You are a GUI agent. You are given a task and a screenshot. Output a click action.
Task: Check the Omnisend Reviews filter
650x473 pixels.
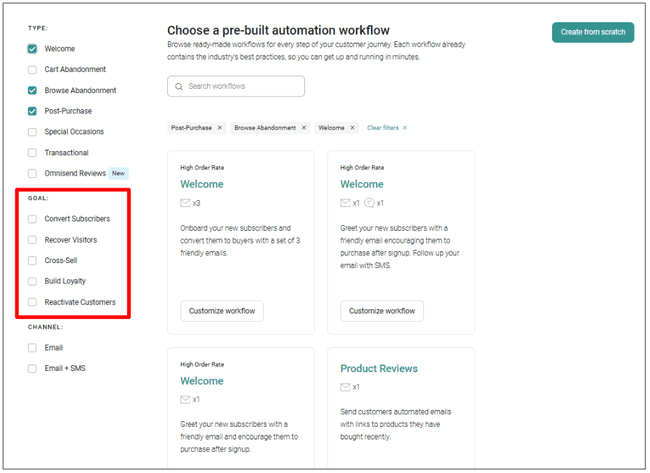click(33, 174)
